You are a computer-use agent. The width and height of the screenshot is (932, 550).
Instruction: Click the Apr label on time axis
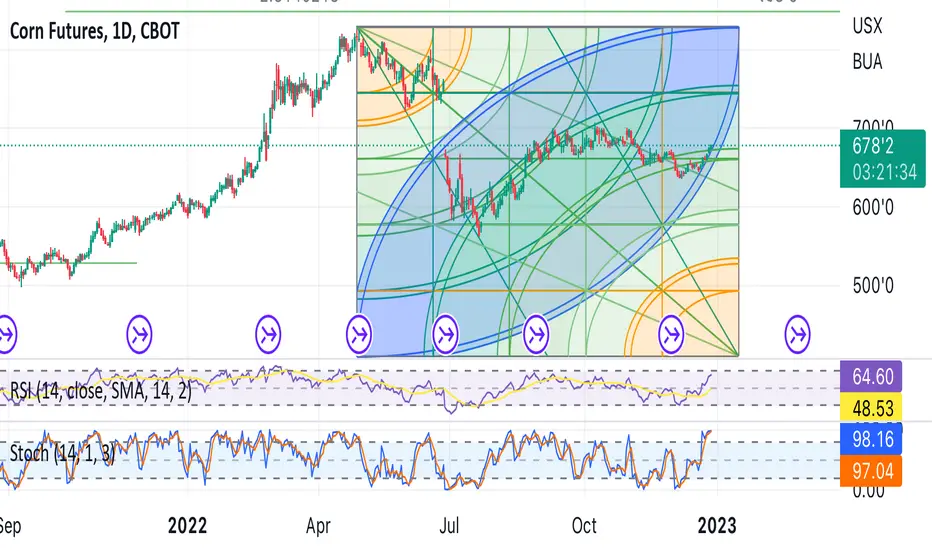click(318, 526)
